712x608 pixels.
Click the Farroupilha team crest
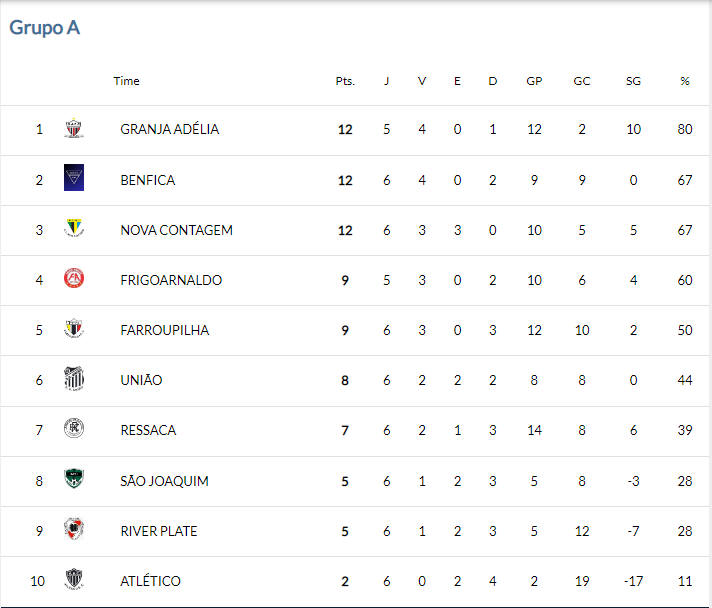click(74, 328)
